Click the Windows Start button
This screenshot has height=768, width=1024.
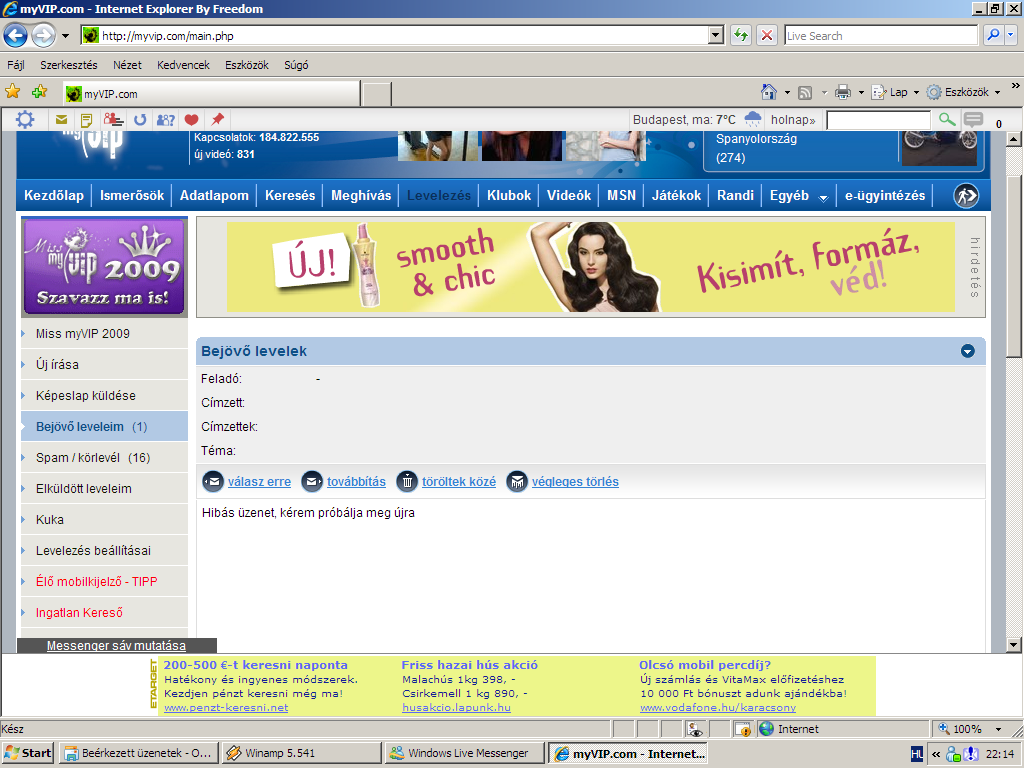[x=28, y=753]
